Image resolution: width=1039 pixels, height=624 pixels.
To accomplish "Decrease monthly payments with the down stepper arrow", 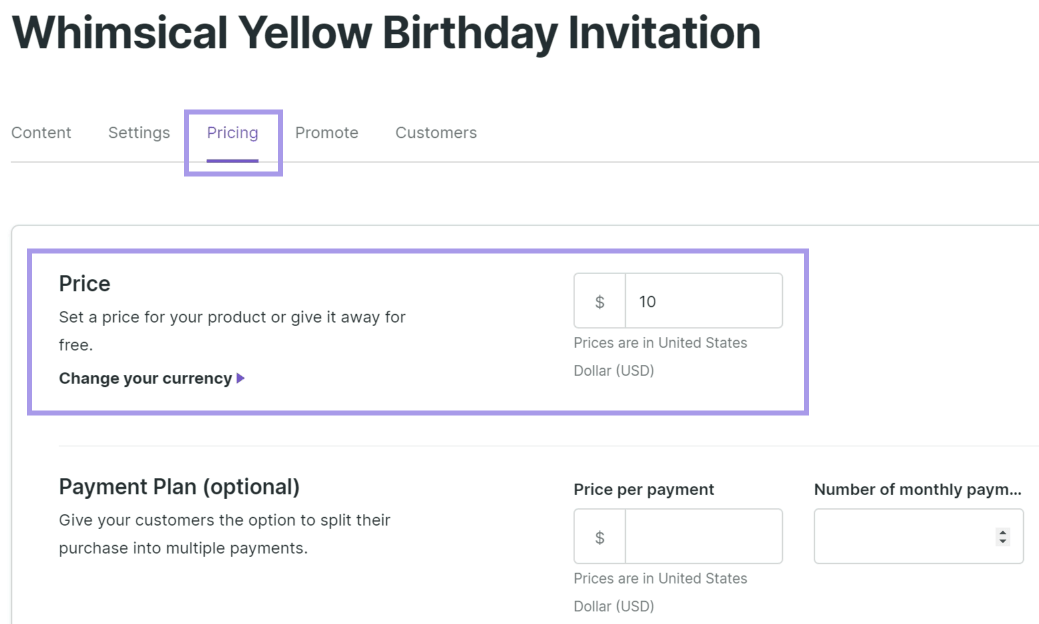I will click(1003, 542).
